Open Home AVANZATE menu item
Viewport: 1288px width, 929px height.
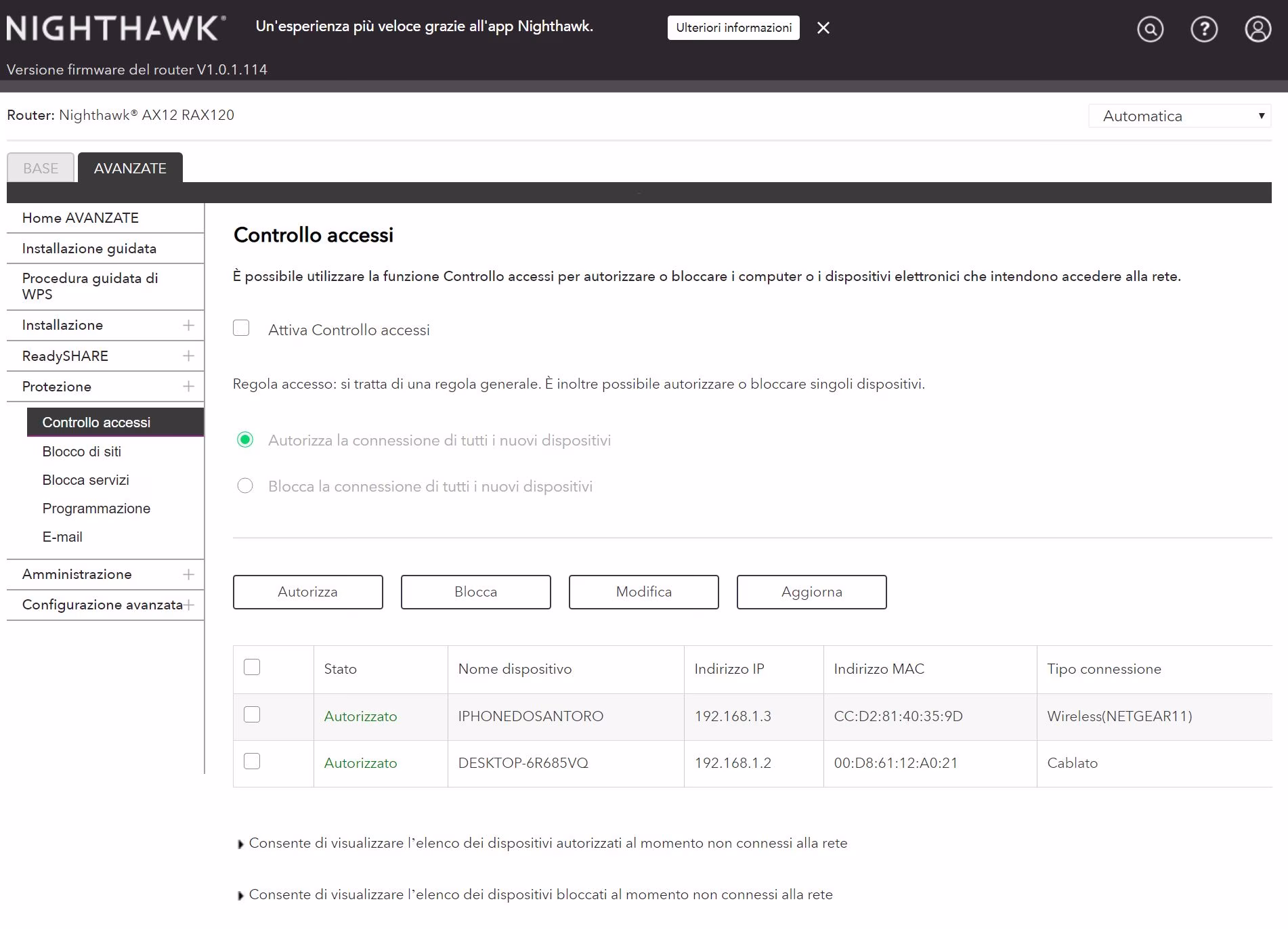coord(105,218)
